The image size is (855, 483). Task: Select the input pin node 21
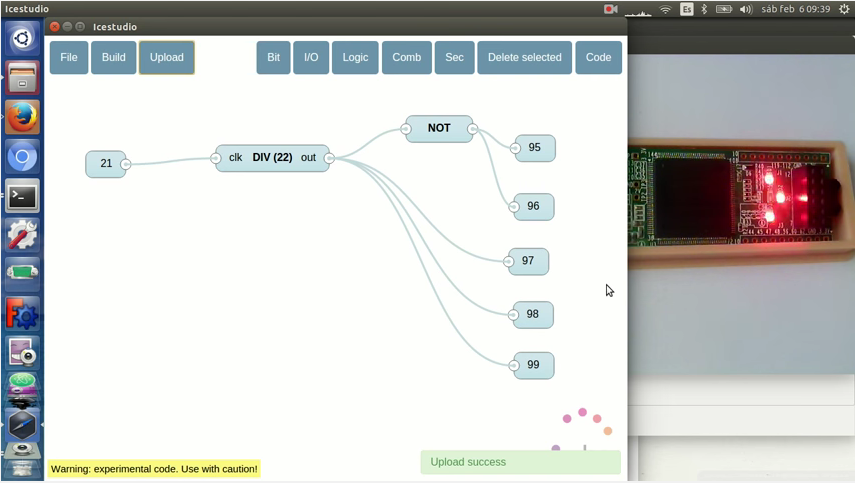click(x=106, y=164)
